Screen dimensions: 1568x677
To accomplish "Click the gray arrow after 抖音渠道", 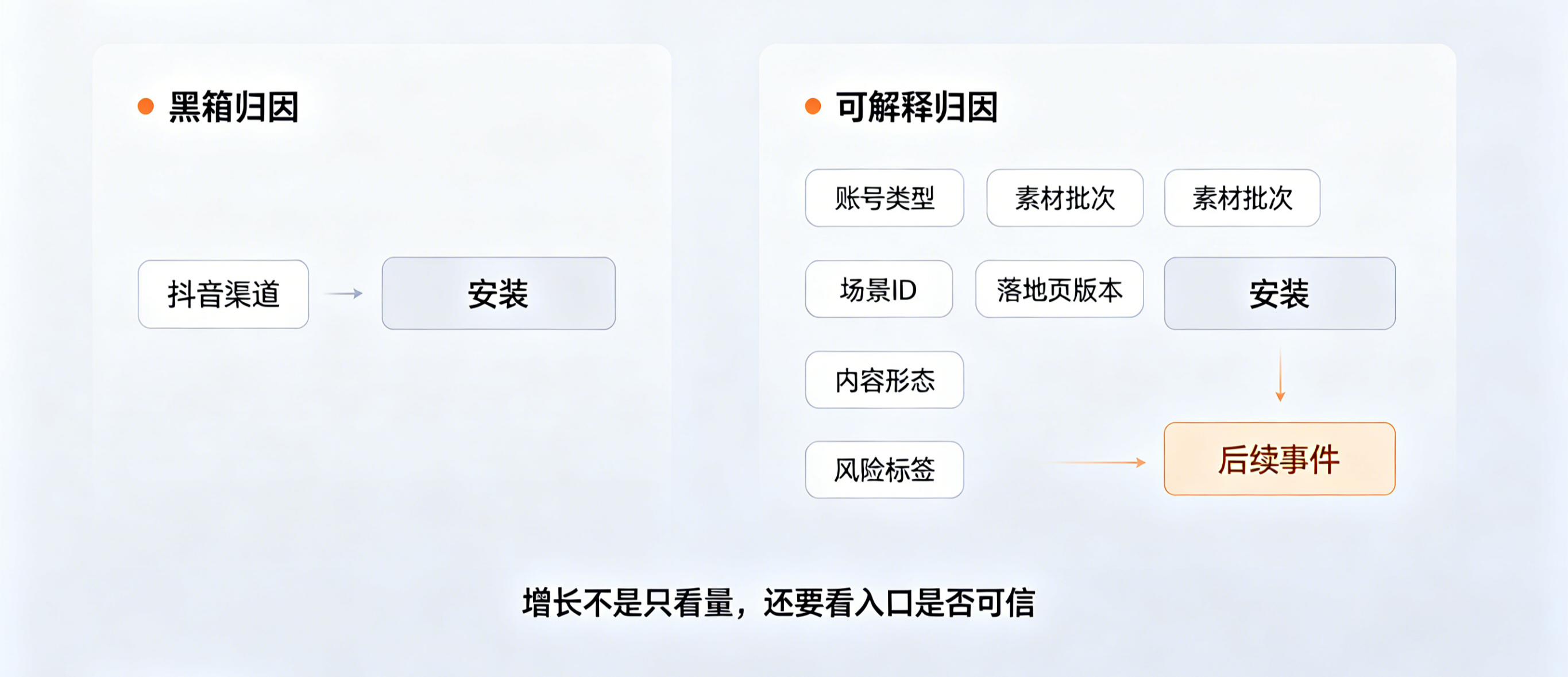I will point(345,294).
